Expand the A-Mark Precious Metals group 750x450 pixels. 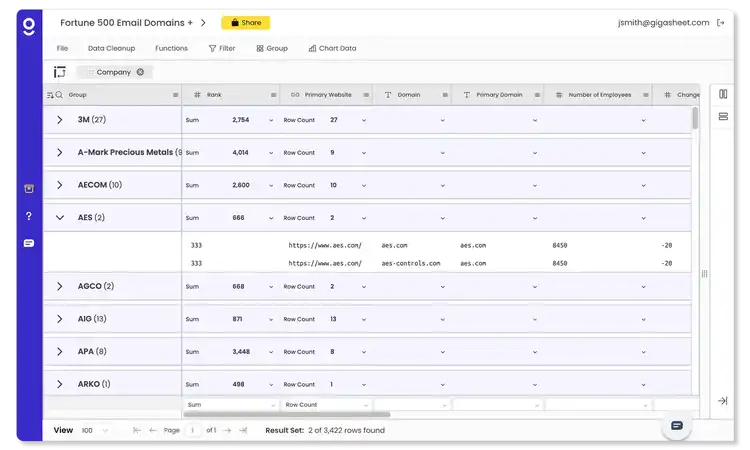click(60, 153)
